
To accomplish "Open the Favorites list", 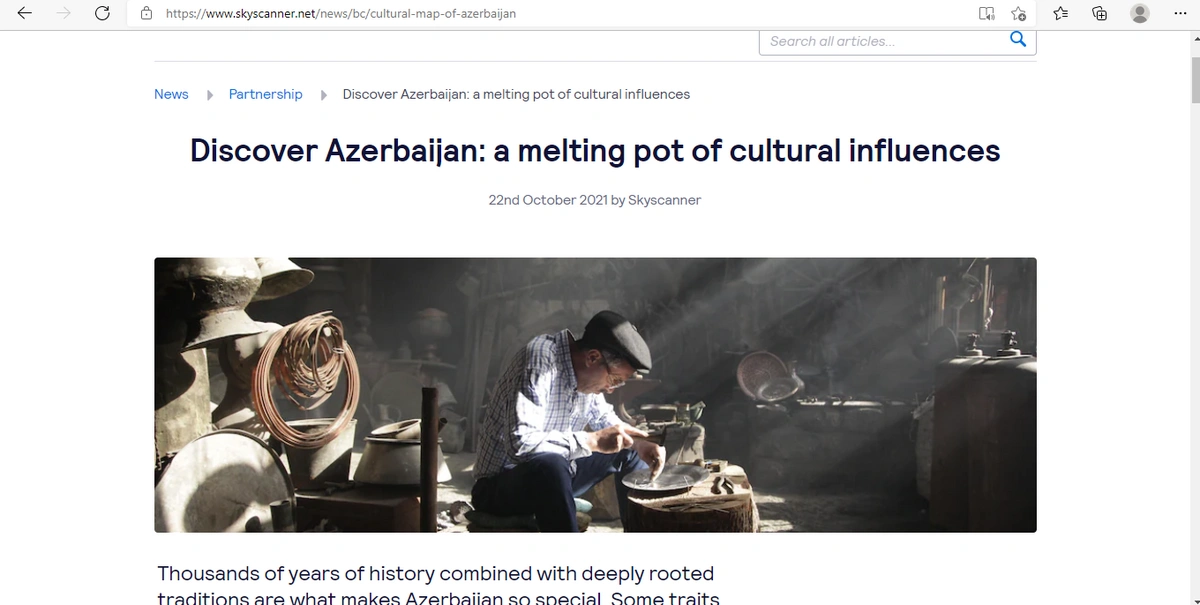I will pos(1062,14).
